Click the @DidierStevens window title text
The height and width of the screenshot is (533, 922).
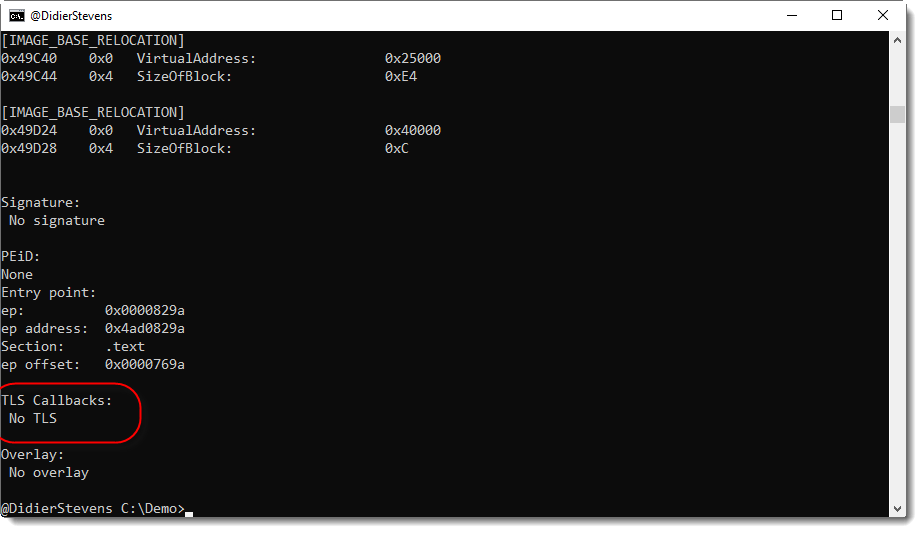[x=71, y=15]
